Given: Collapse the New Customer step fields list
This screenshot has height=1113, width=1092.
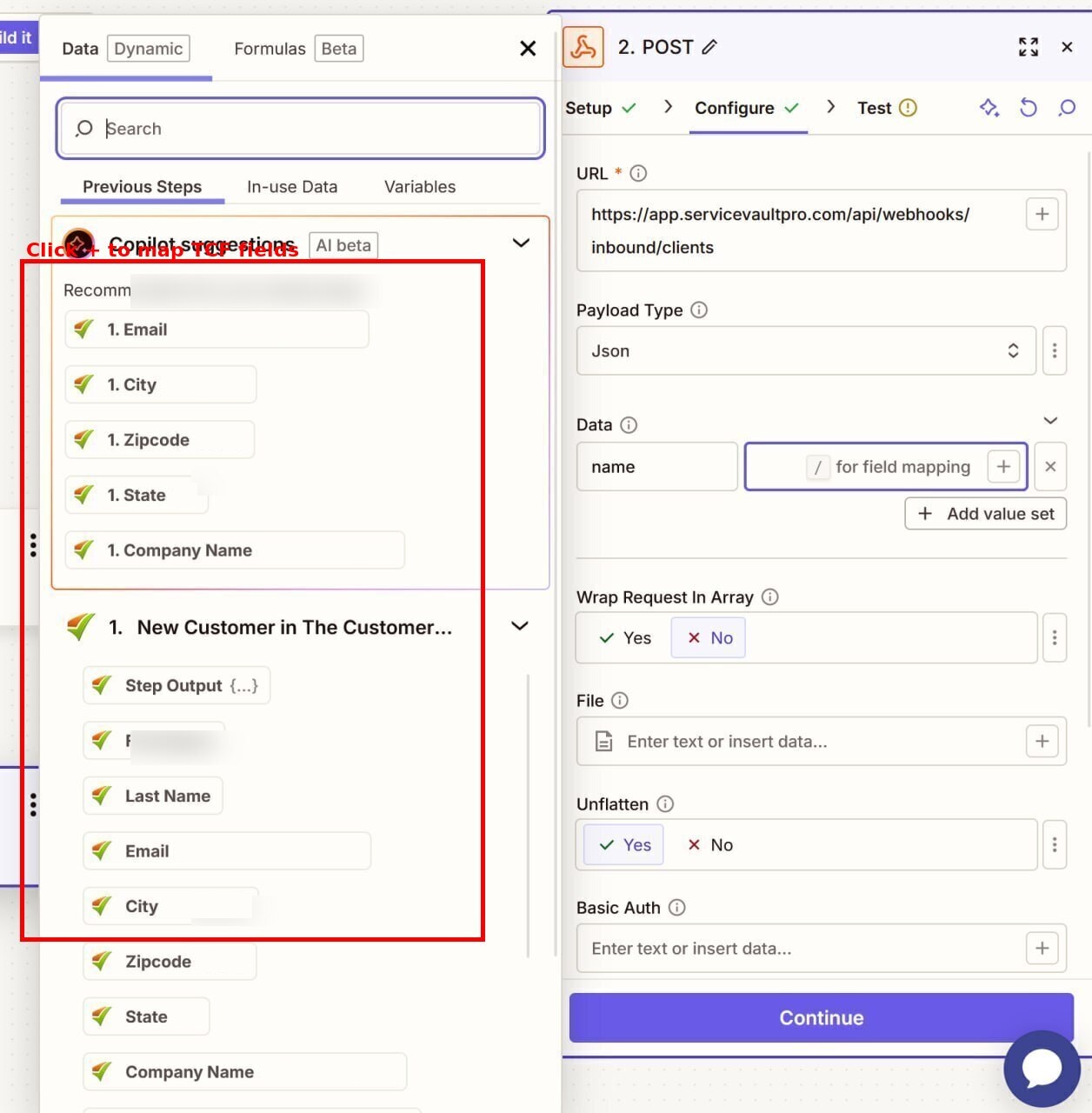Looking at the screenshot, I should point(519,625).
